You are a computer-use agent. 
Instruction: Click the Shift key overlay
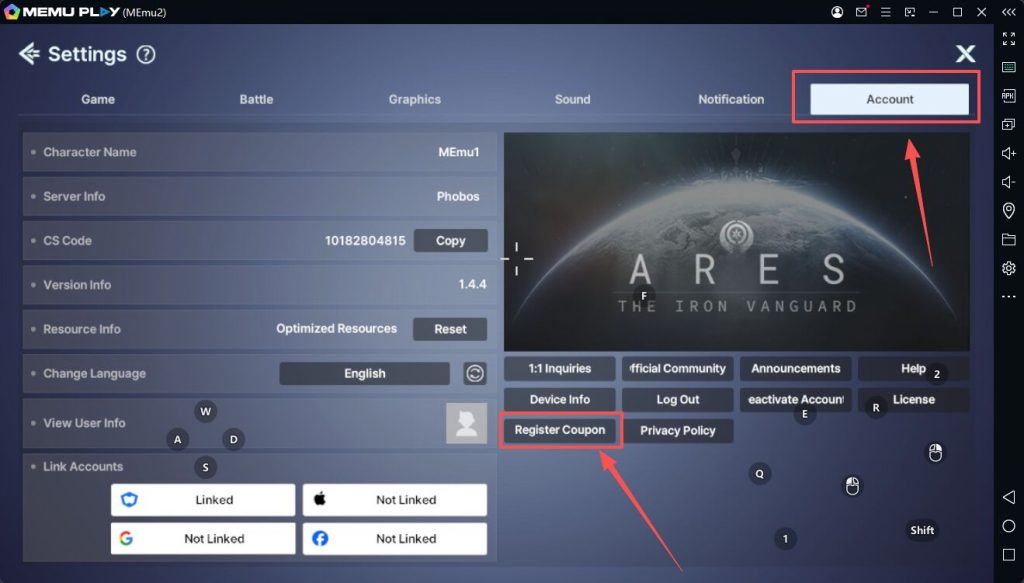[922, 530]
